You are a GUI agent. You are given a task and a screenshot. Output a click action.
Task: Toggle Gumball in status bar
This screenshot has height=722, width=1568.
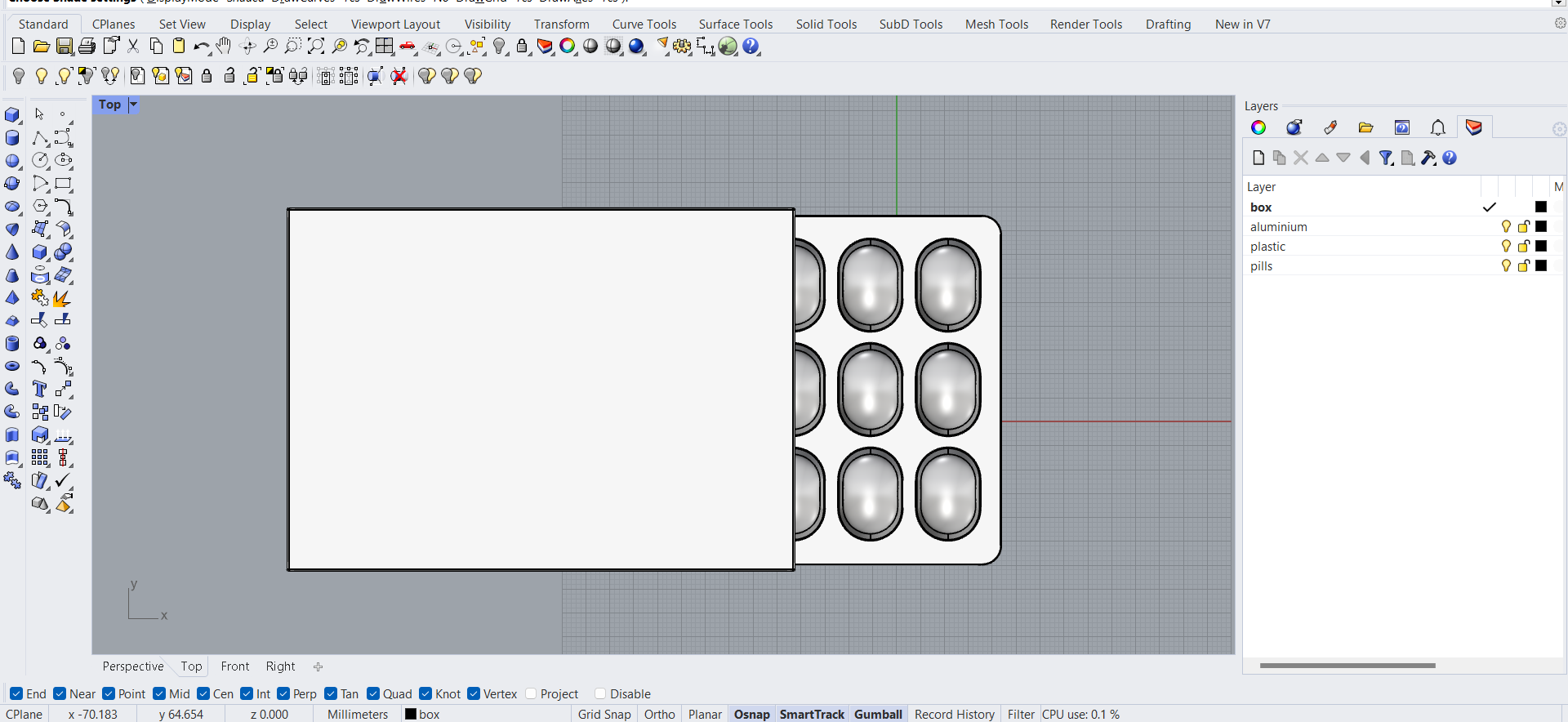coord(878,714)
